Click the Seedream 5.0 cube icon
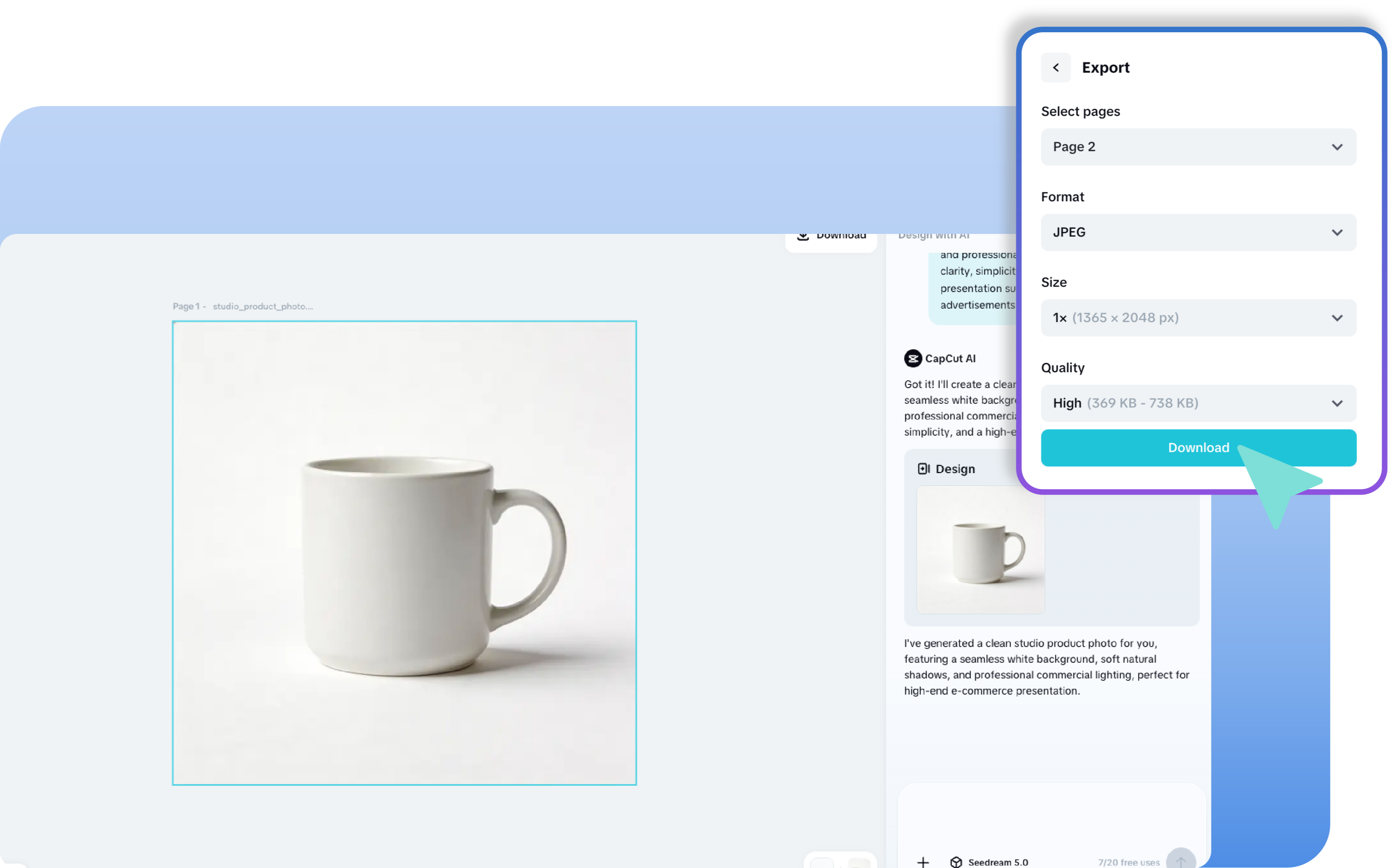1397x868 pixels. click(x=956, y=862)
